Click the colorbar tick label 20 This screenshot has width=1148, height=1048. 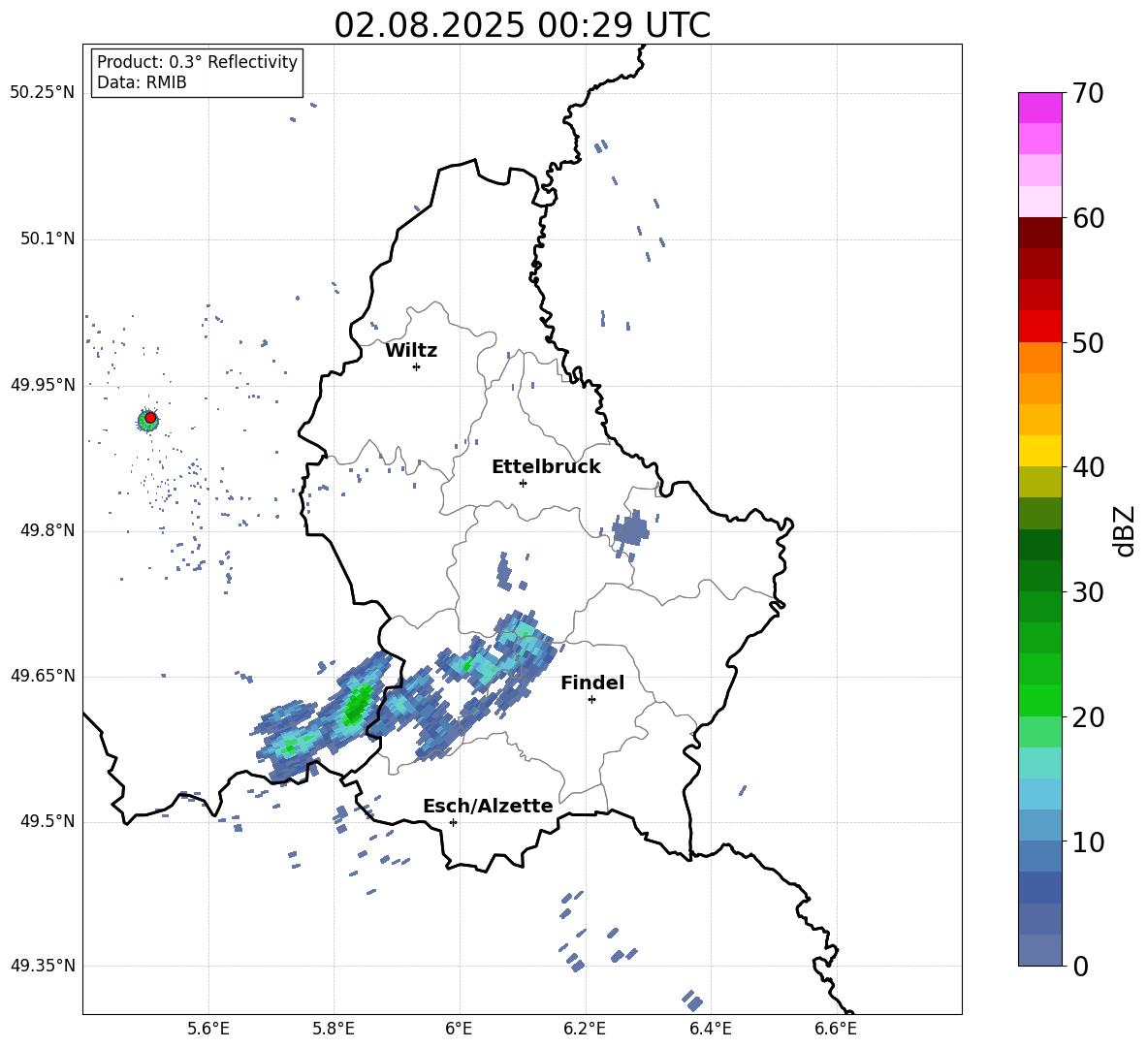coord(1088,717)
